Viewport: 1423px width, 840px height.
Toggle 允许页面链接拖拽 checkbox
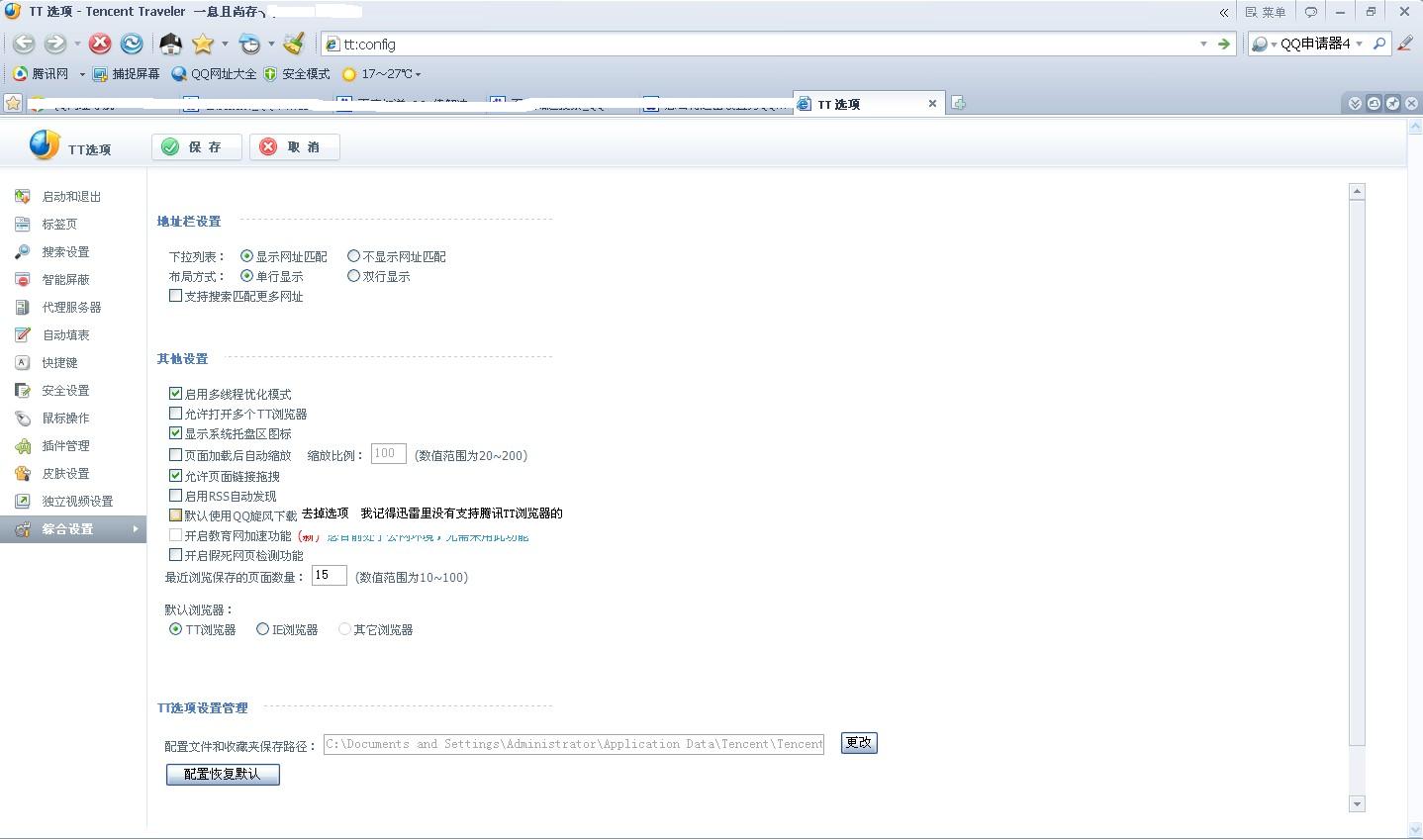click(x=175, y=476)
